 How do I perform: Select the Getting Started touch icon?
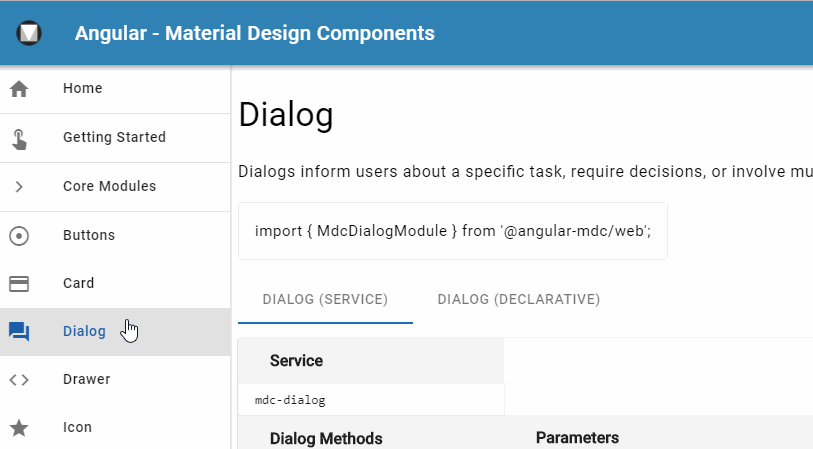click(19, 138)
